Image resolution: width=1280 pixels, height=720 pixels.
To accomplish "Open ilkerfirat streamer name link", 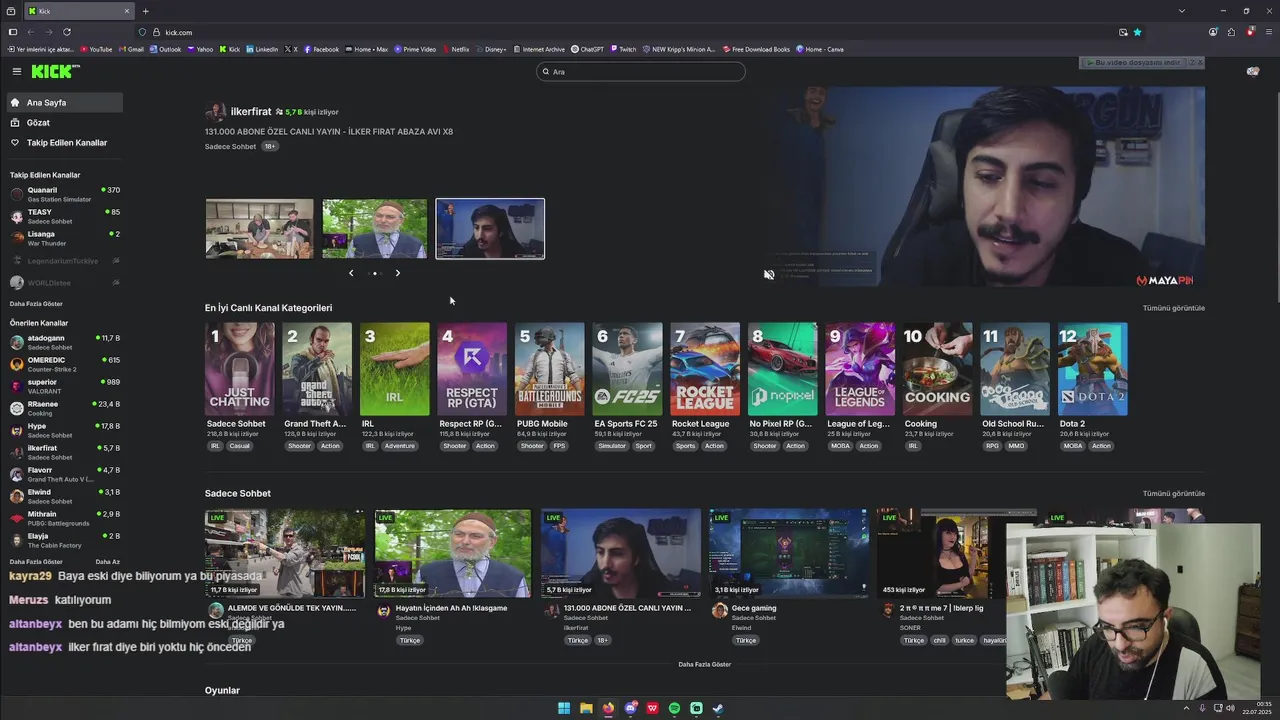I will click(251, 112).
